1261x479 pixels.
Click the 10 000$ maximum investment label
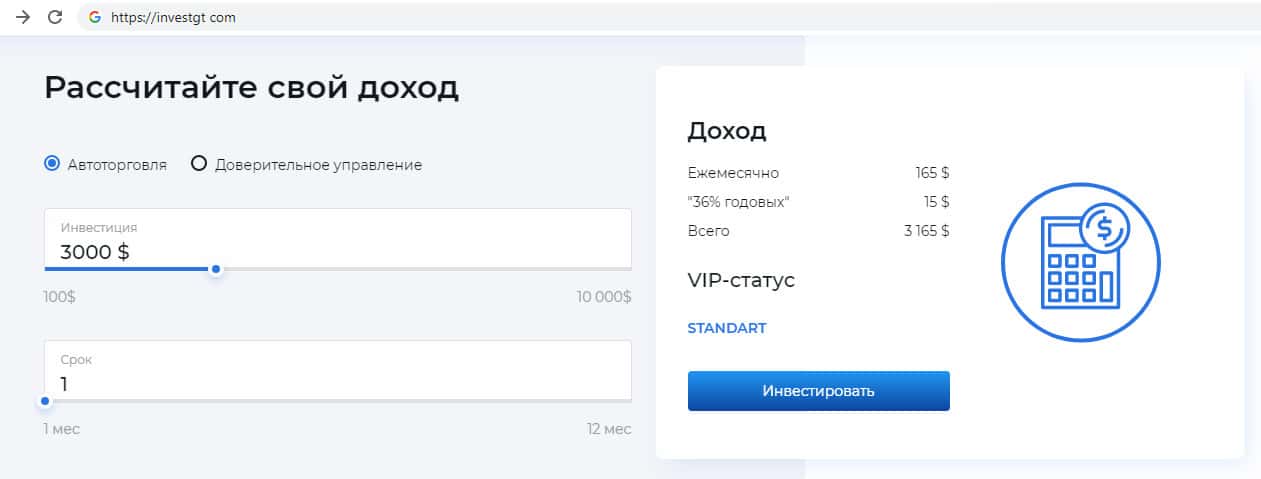click(x=604, y=297)
